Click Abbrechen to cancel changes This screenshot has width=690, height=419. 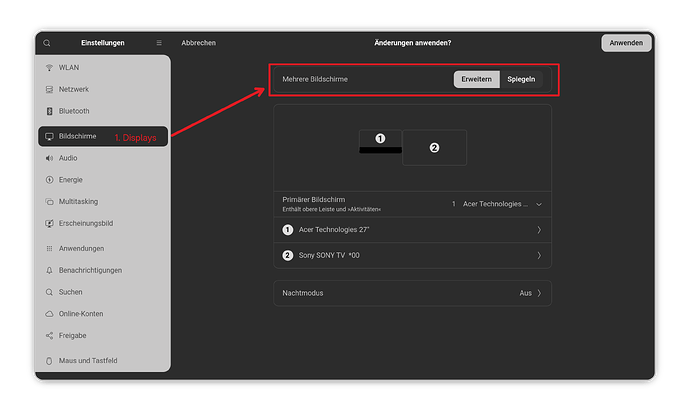[x=198, y=43]
